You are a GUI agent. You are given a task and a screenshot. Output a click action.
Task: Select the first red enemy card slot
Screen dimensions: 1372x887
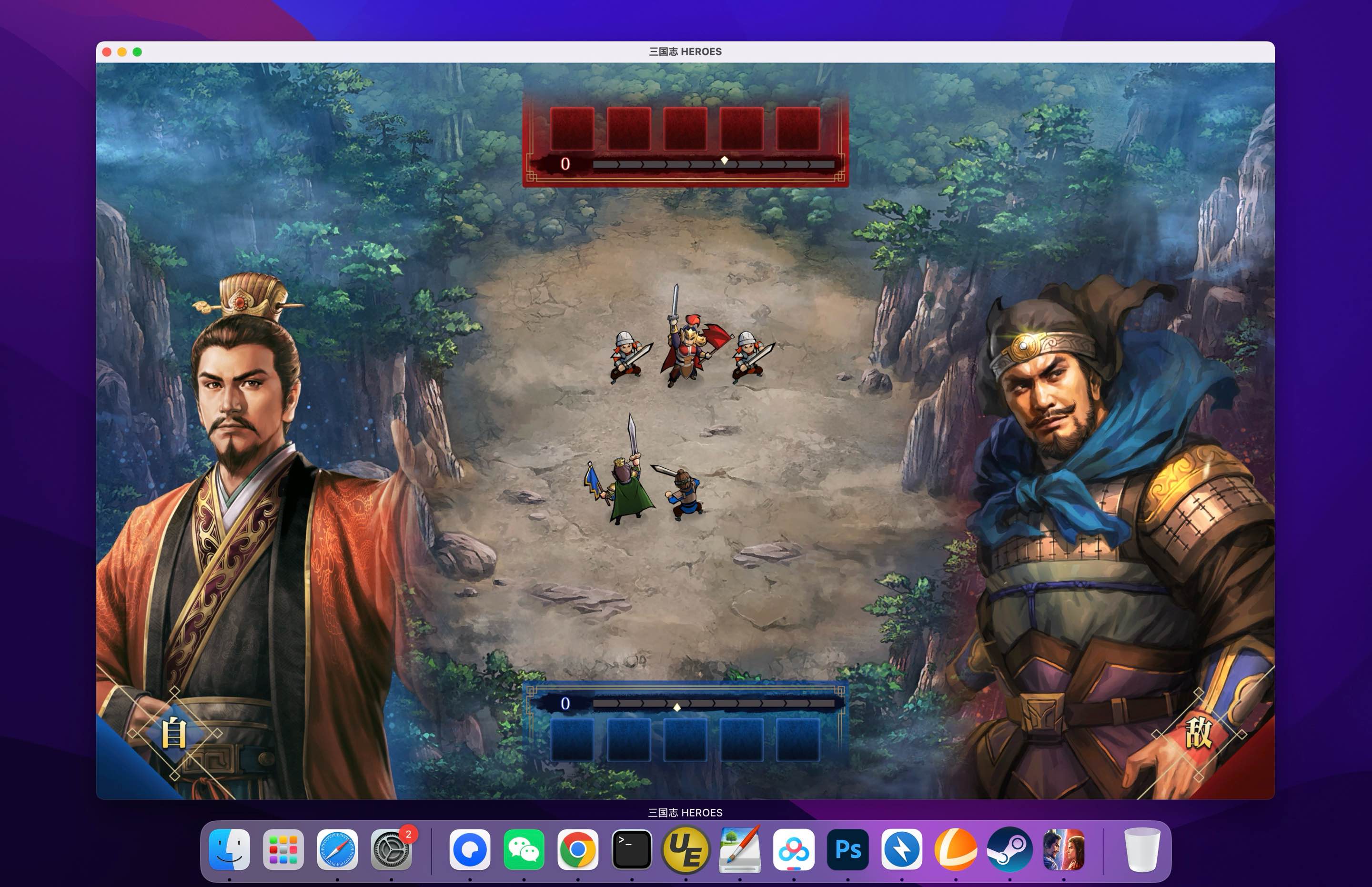tap(572, 129)
